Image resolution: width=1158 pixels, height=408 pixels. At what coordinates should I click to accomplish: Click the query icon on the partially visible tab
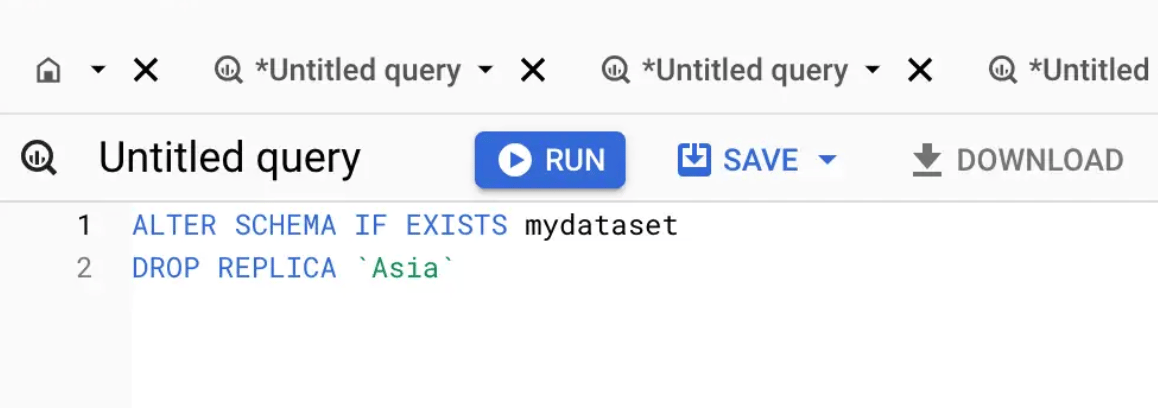click(1002, 70)
